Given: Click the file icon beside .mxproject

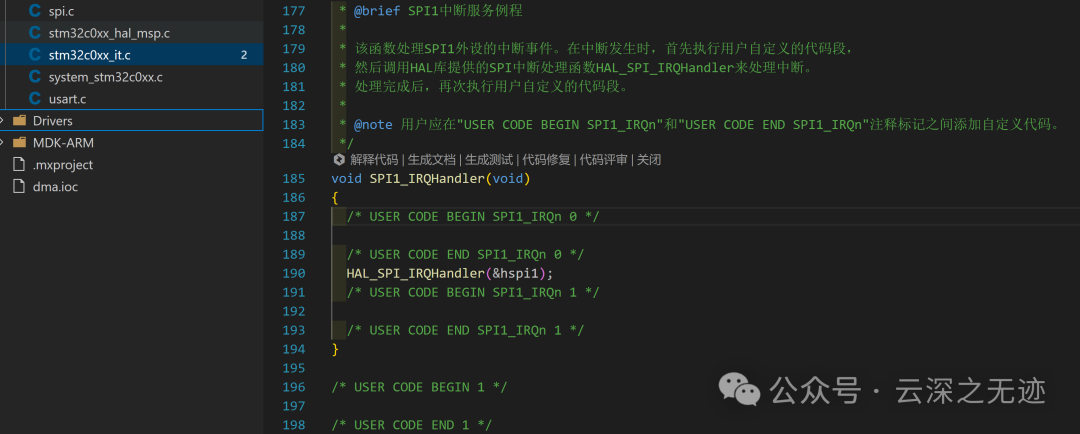Looking at the screenshot, I should pyautogui.click(x=19, y=165).
